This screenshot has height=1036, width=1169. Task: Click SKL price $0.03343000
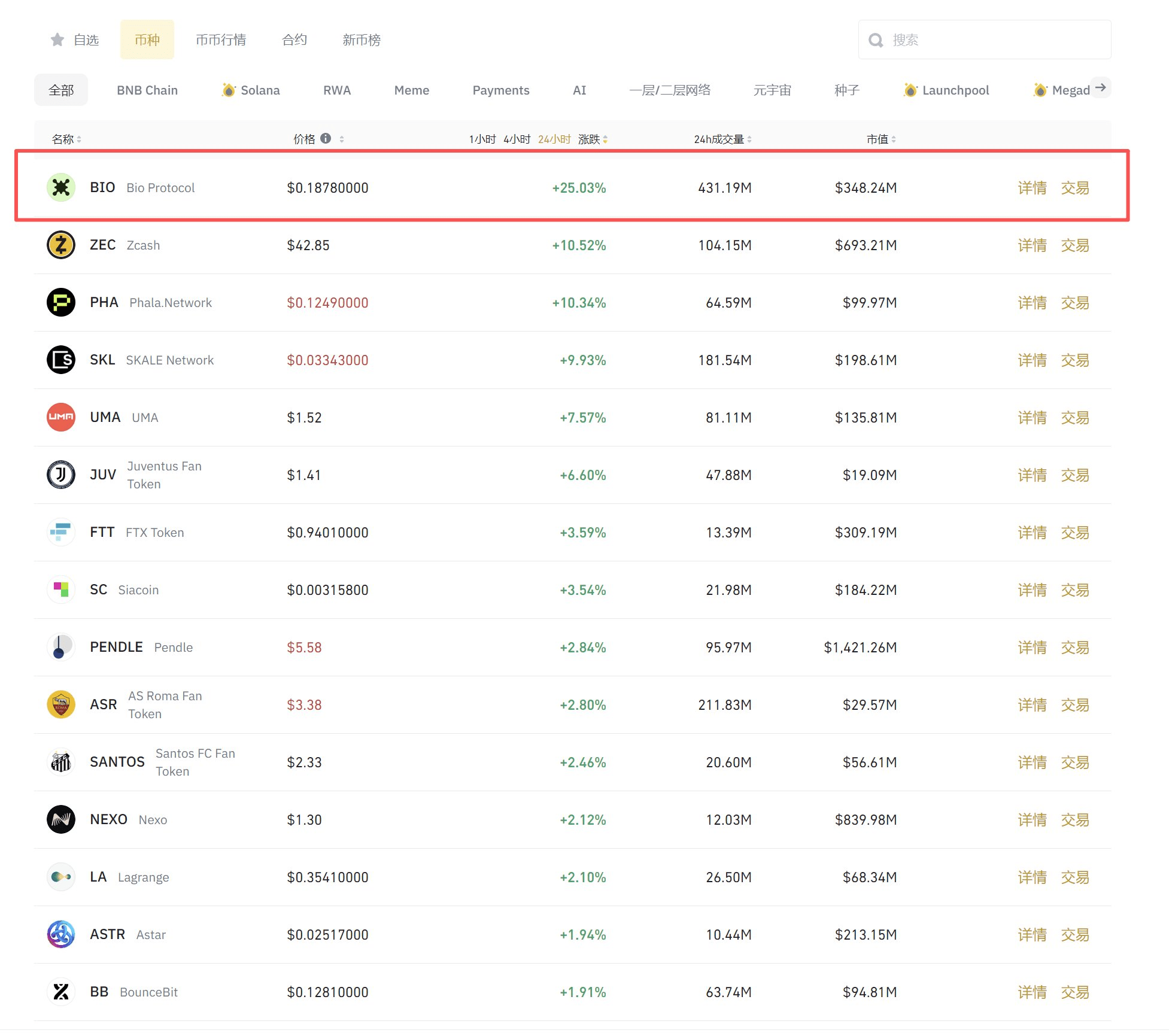[327, 360]
